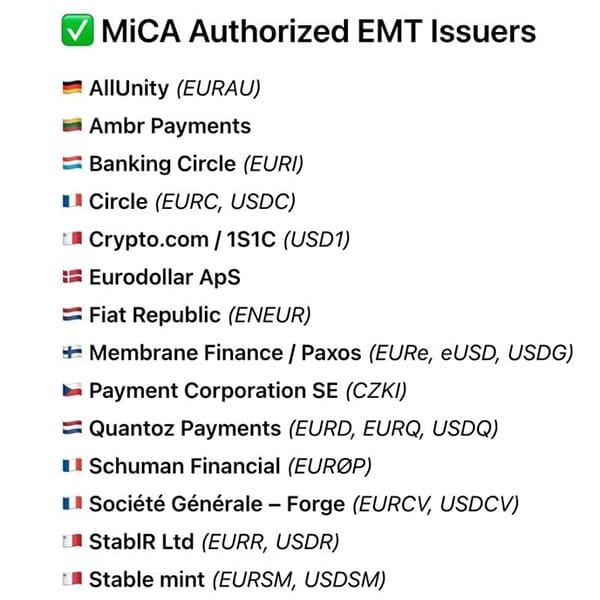
Task: Click the Luxembourg flag beside Banking Circle
Action: 72,163
